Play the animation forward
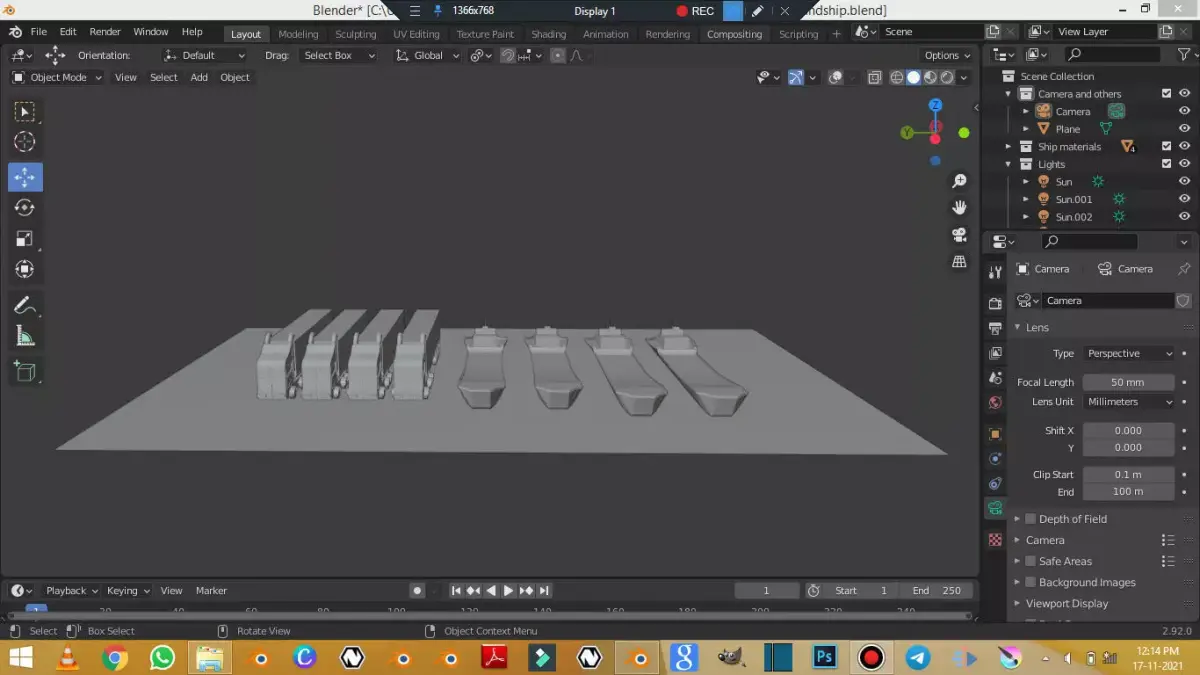 coord(508,590)
